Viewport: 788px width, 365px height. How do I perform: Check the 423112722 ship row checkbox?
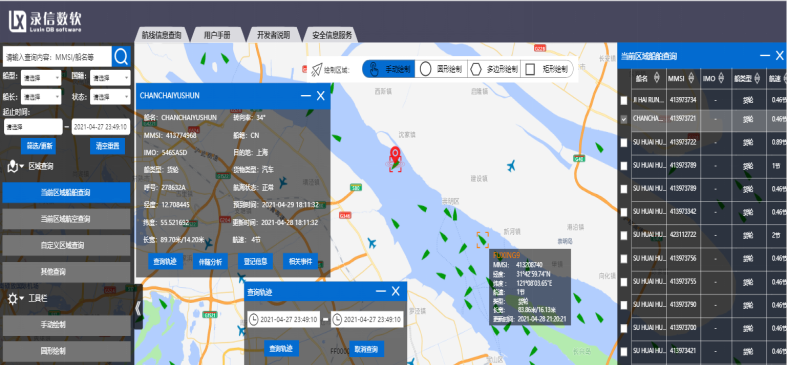coord(624,235)
